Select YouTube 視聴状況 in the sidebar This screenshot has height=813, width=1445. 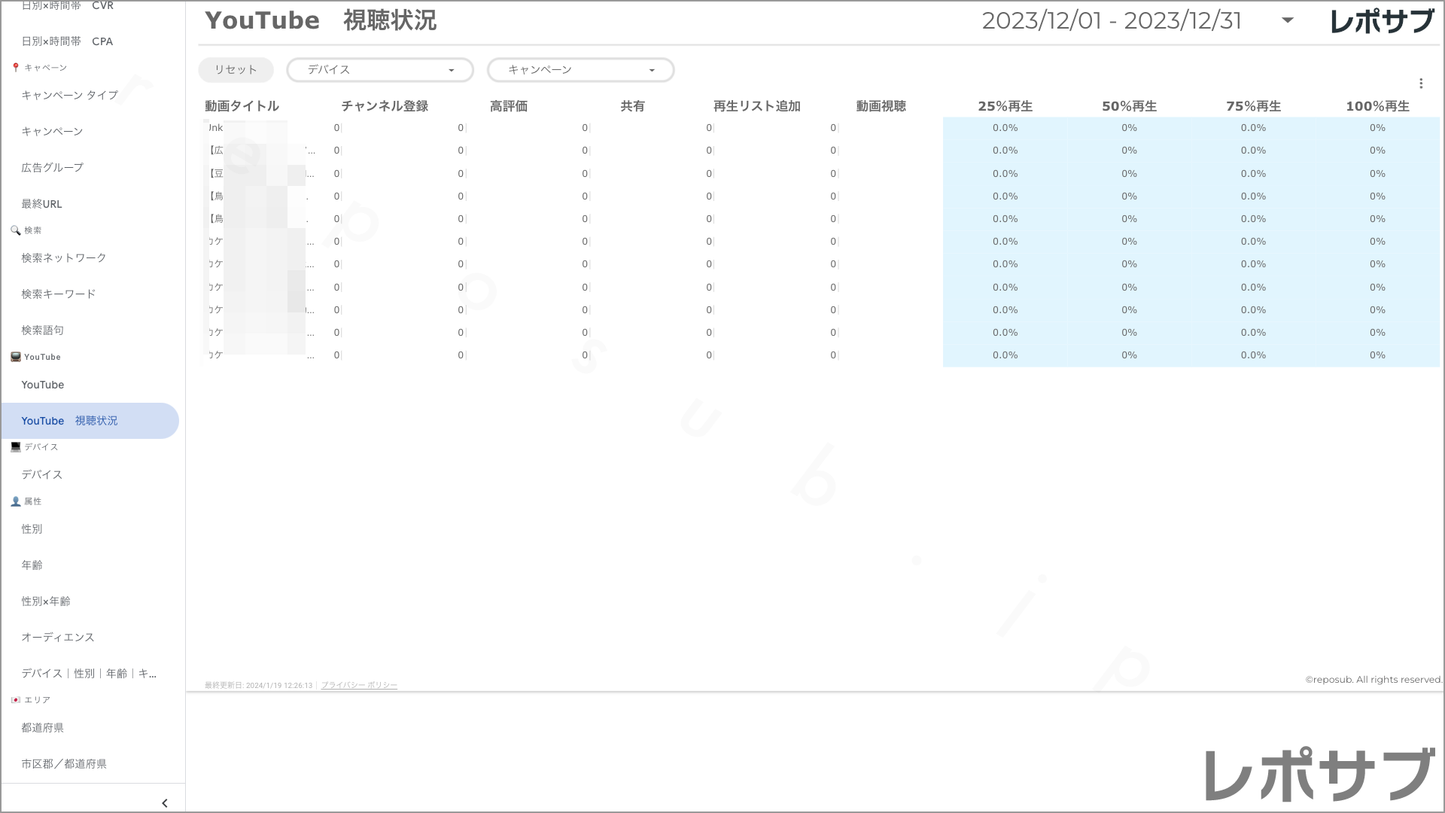[69, 421]
